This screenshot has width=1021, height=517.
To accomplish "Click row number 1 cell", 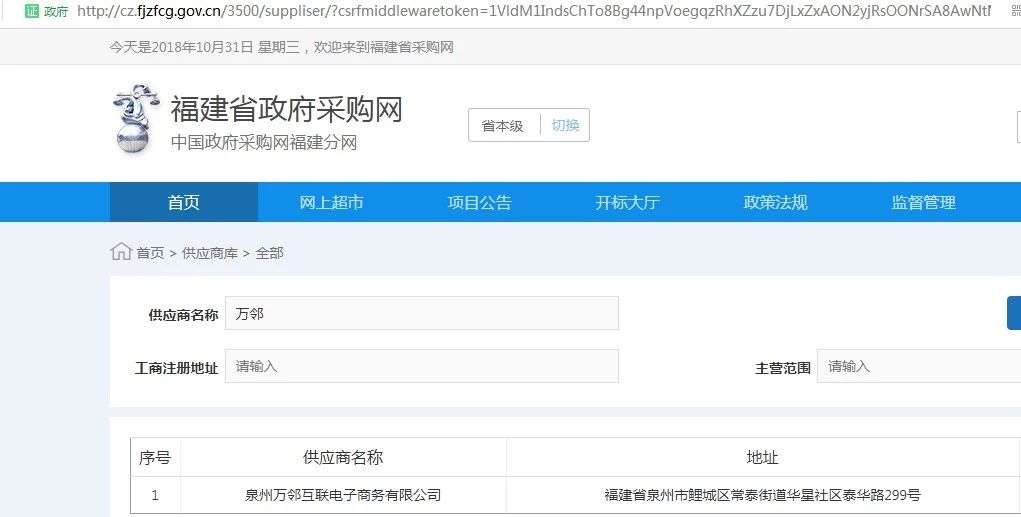I will (x=155, y=496).
